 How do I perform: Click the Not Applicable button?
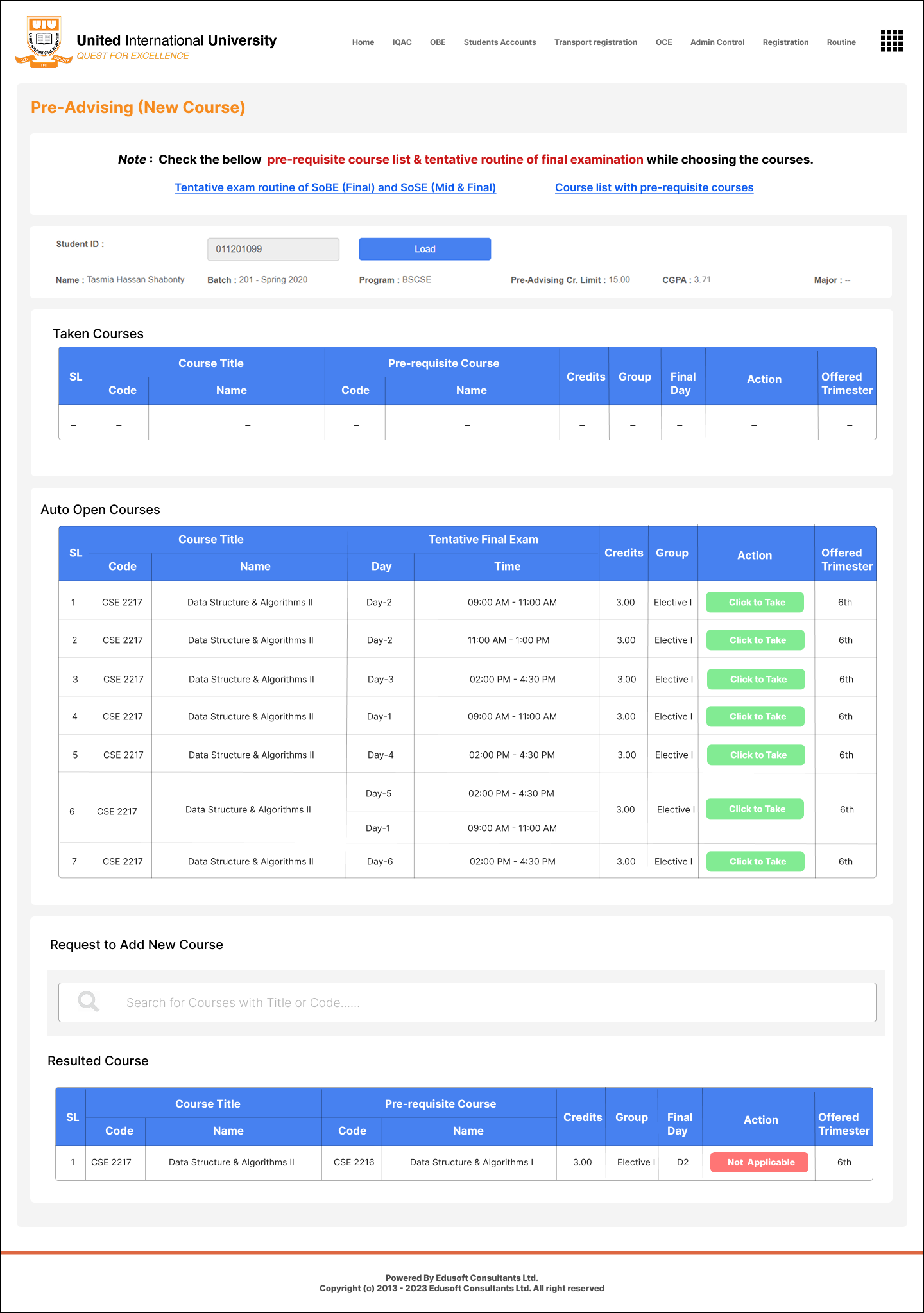pos(759,1162)
